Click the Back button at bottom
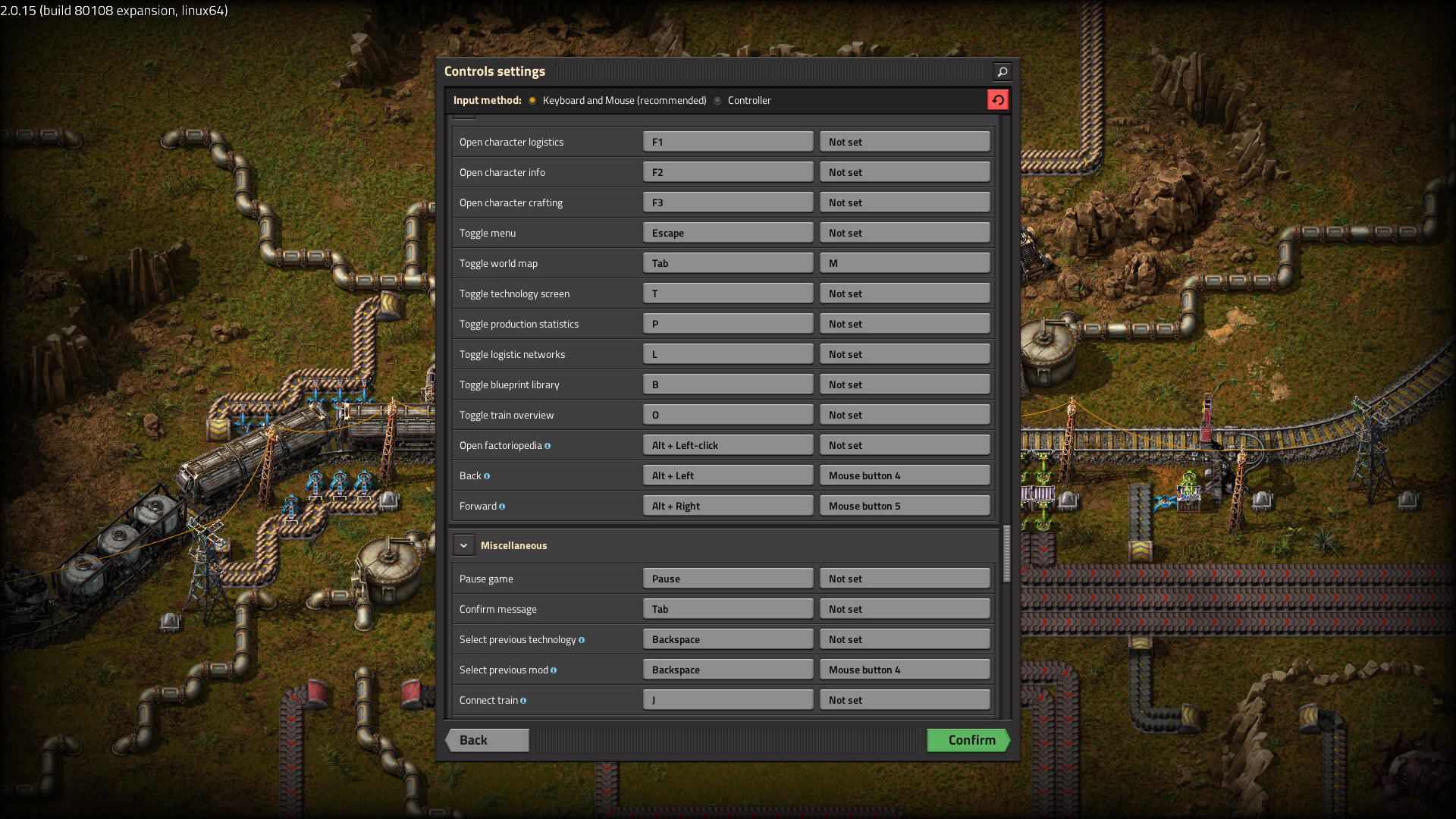This screenshot has height=819, width=1456. point(487,740)
